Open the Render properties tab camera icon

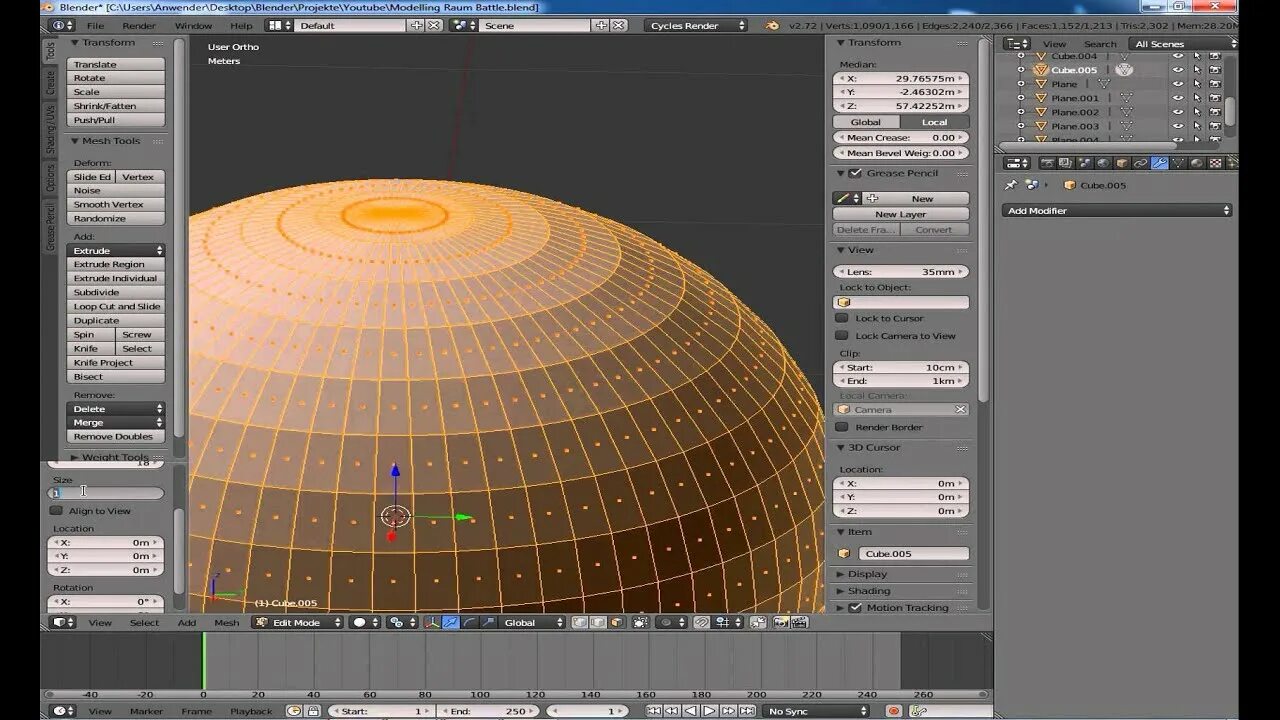1047,163
